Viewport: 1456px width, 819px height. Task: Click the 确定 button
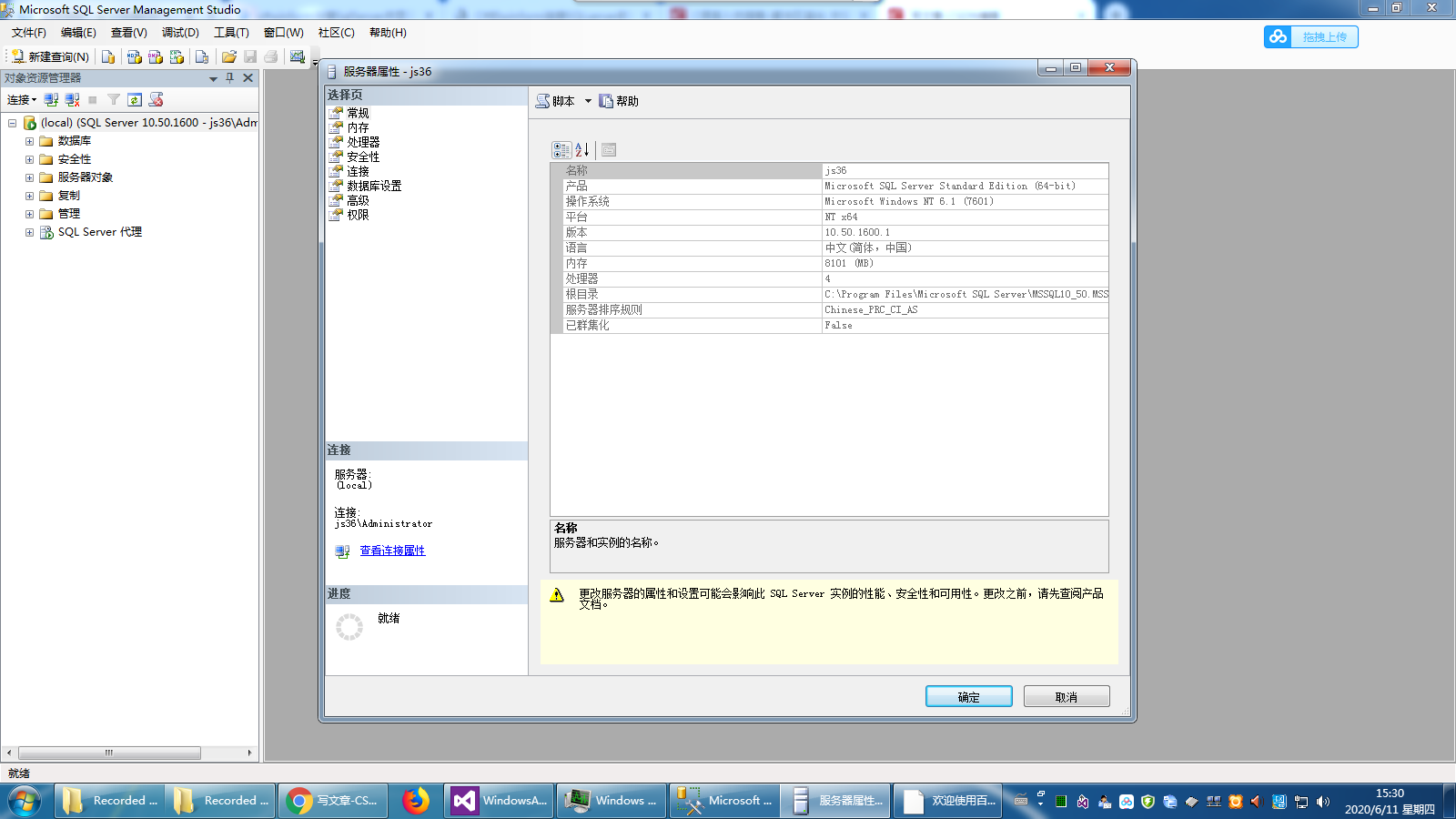968,695
